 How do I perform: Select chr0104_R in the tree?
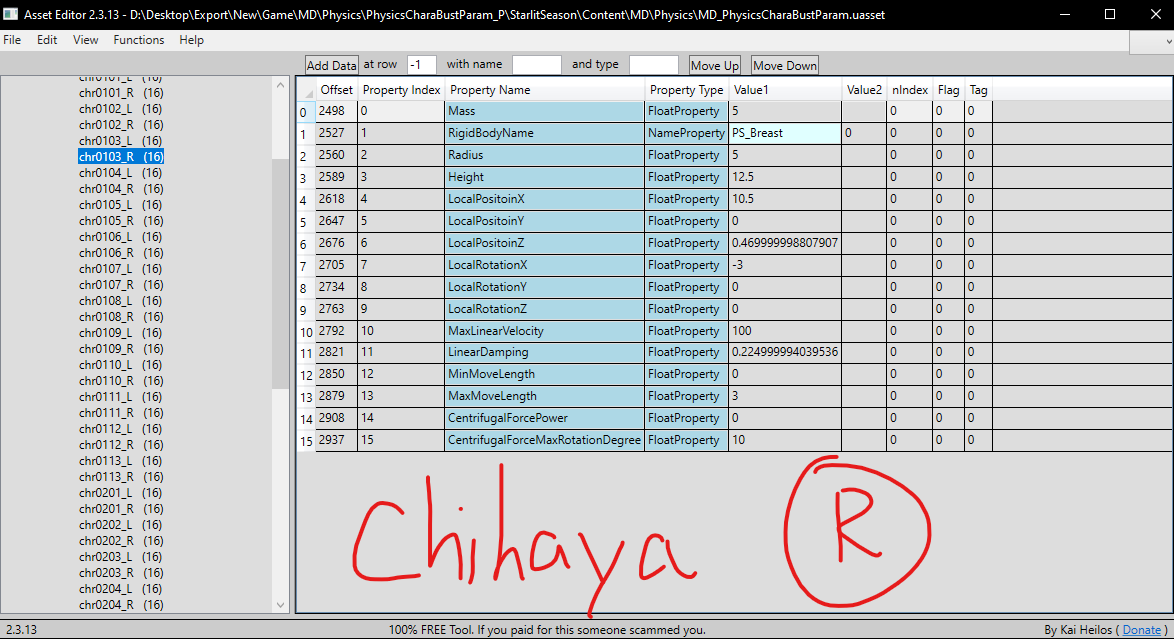(x=121, y=189)
